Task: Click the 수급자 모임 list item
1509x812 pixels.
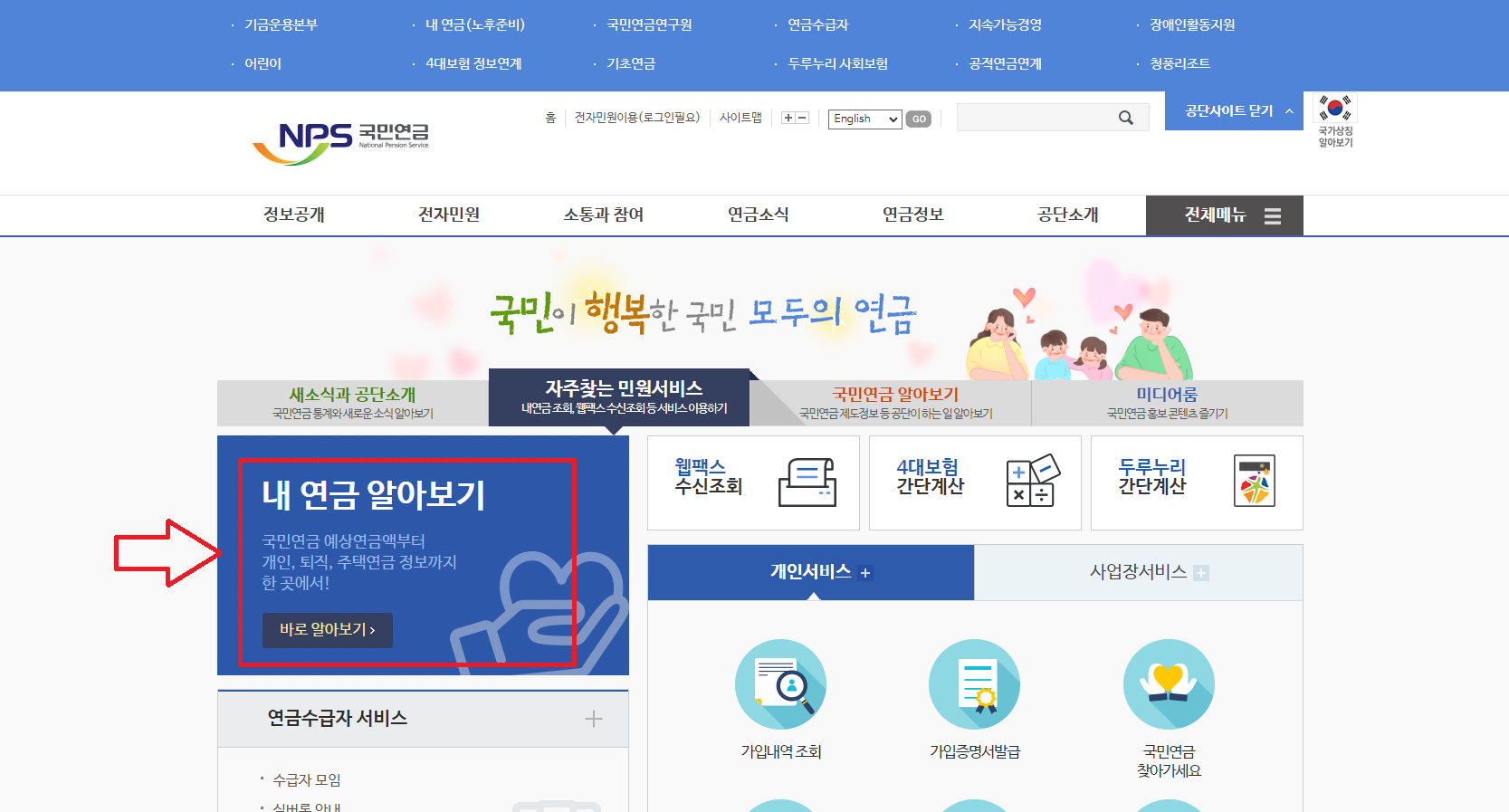Action: (307, 780)
